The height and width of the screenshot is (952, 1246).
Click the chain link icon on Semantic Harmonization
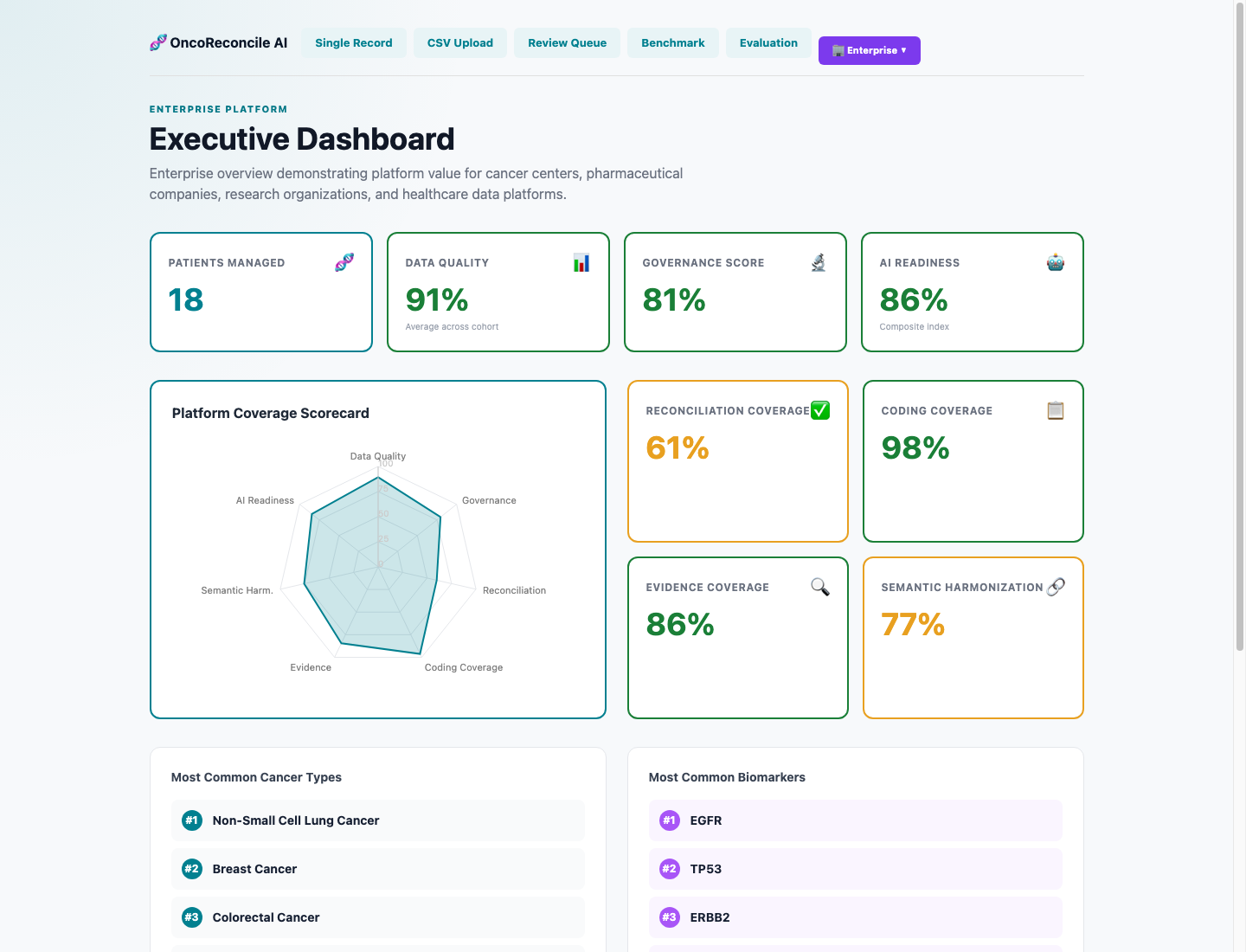click(1056, 587)
